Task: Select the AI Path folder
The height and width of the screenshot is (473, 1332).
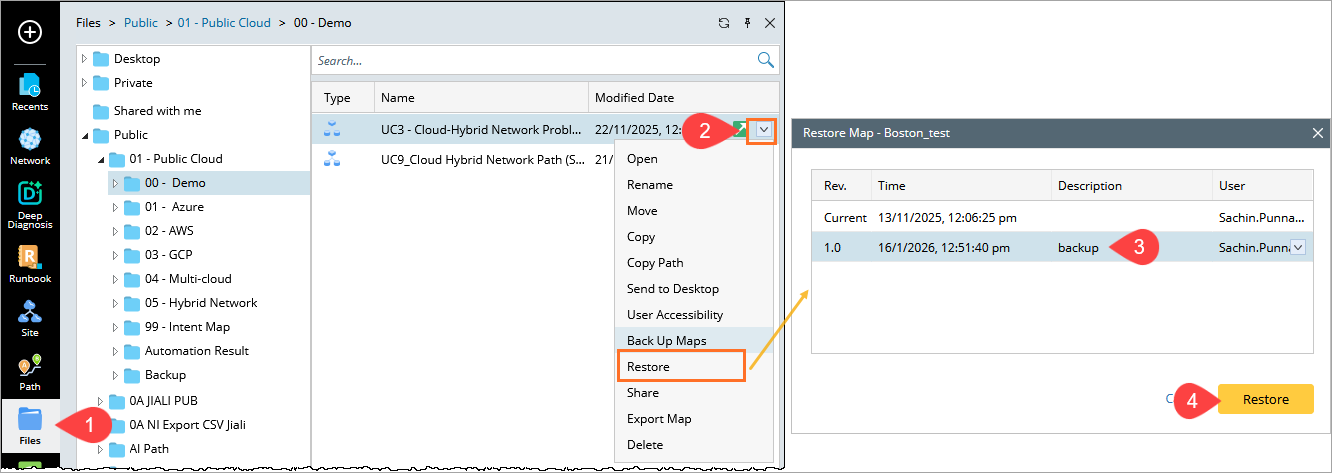Action: click(149, 449)
